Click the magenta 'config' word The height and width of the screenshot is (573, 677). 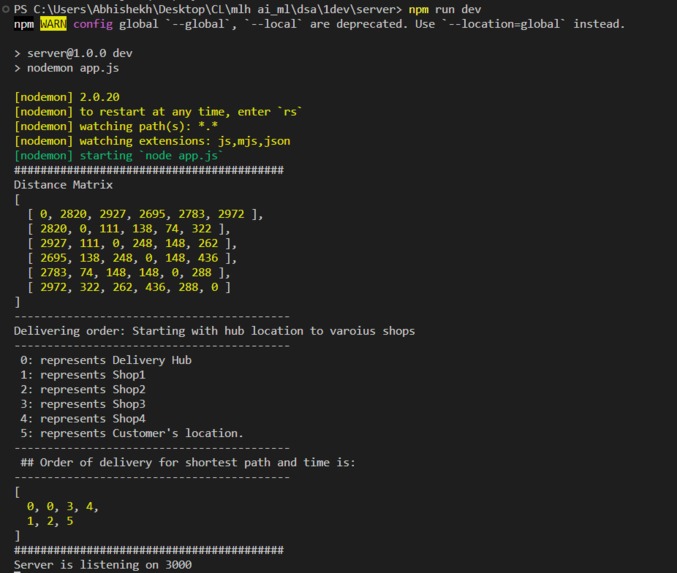pos(93,24)
